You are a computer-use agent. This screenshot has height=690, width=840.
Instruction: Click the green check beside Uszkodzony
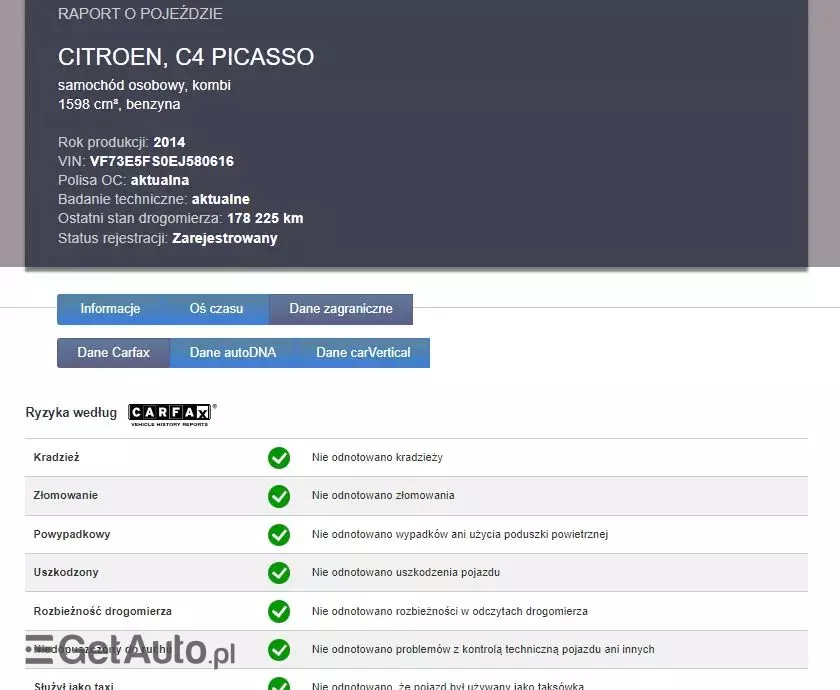(279, 572)
